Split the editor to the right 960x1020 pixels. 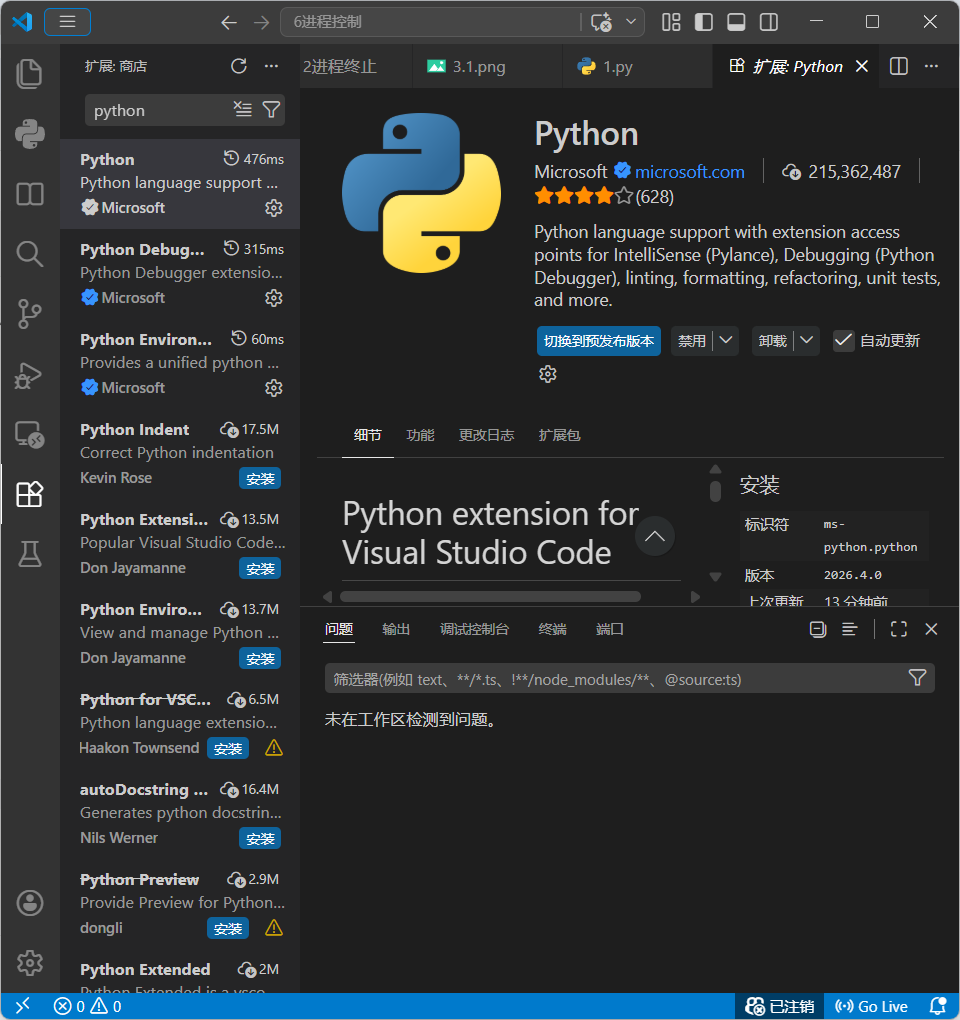[x=899, y=66]
